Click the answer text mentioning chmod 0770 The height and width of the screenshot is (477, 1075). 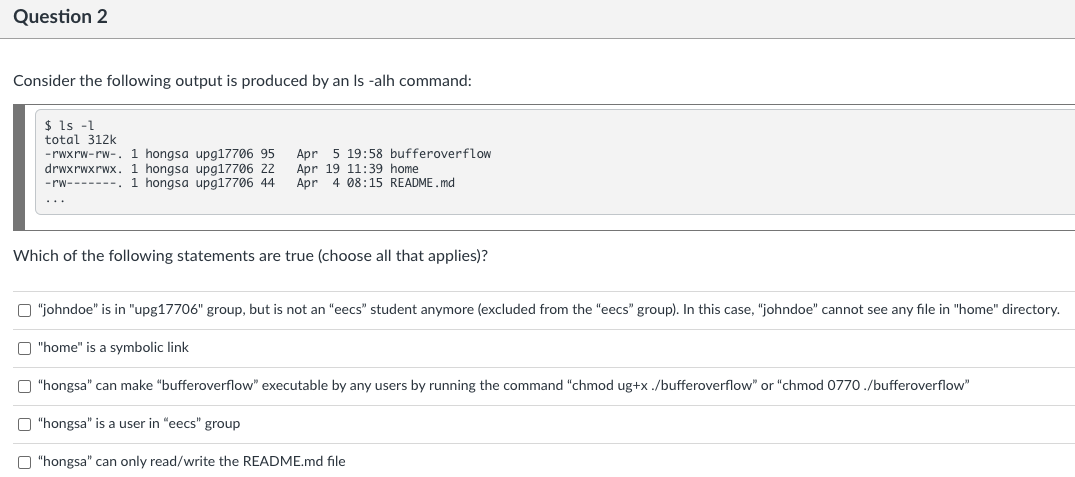504,386
